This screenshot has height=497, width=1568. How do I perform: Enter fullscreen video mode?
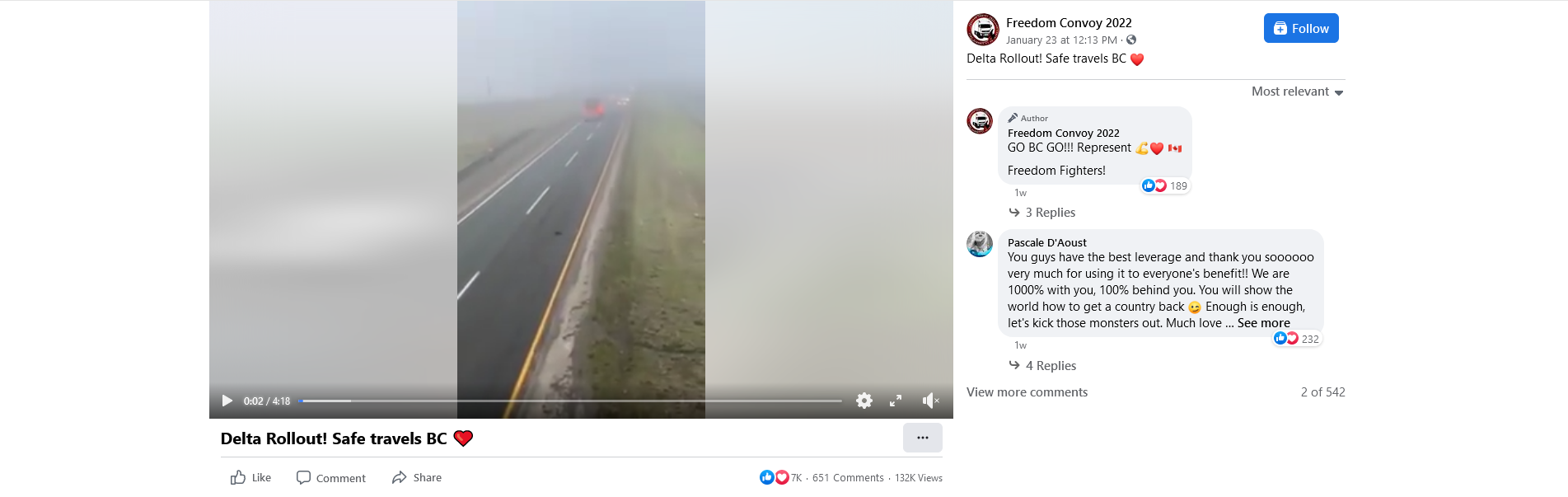click(x=896, y=401)
